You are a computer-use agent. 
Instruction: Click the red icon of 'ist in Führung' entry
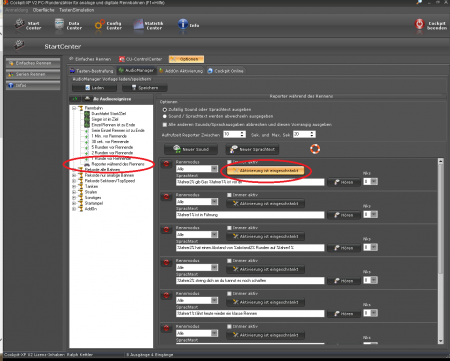pos(166,197)
